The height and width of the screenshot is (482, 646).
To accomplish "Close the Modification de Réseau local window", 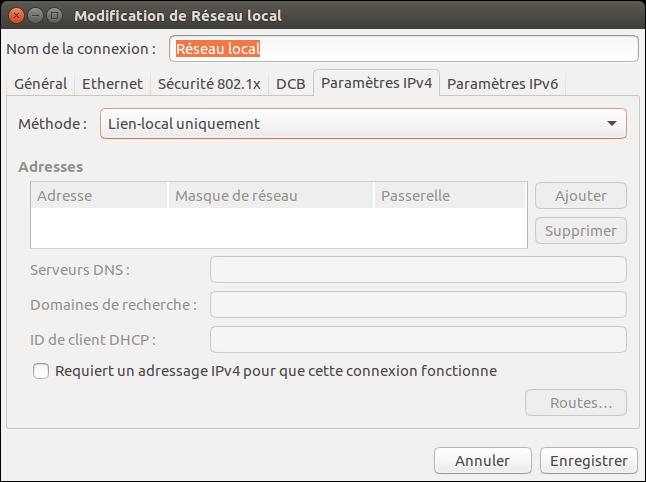I will click(x=15, y=15).
